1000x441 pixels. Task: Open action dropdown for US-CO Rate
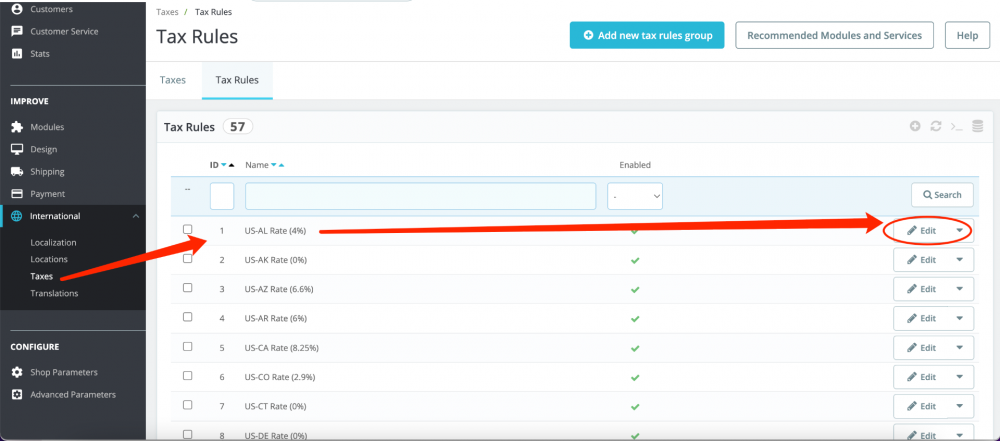[x=960, y=377]
